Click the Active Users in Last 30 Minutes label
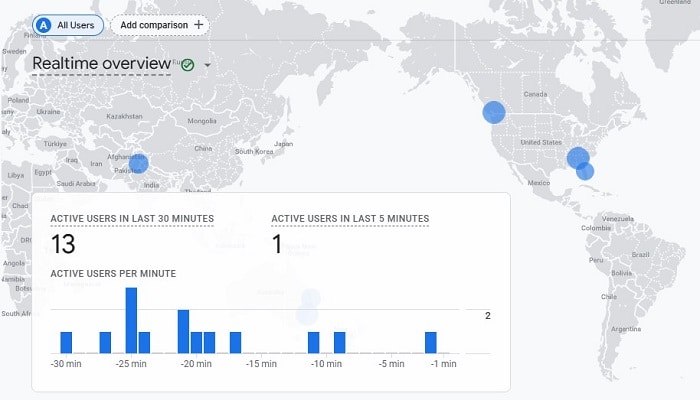Image resolution: width=700 pixels, height=400 pixels. [132, 219]
